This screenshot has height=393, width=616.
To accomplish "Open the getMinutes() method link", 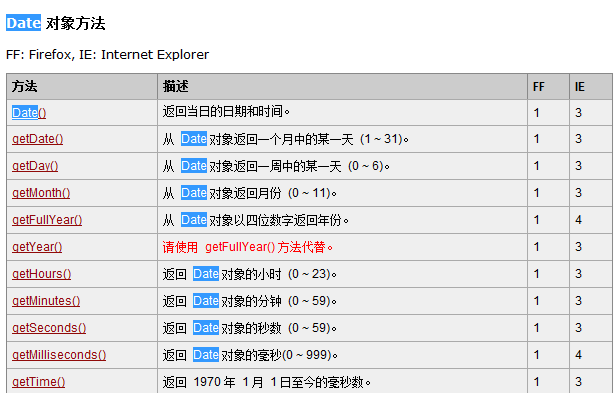I will pyautogui.click(x=46, y=301).
